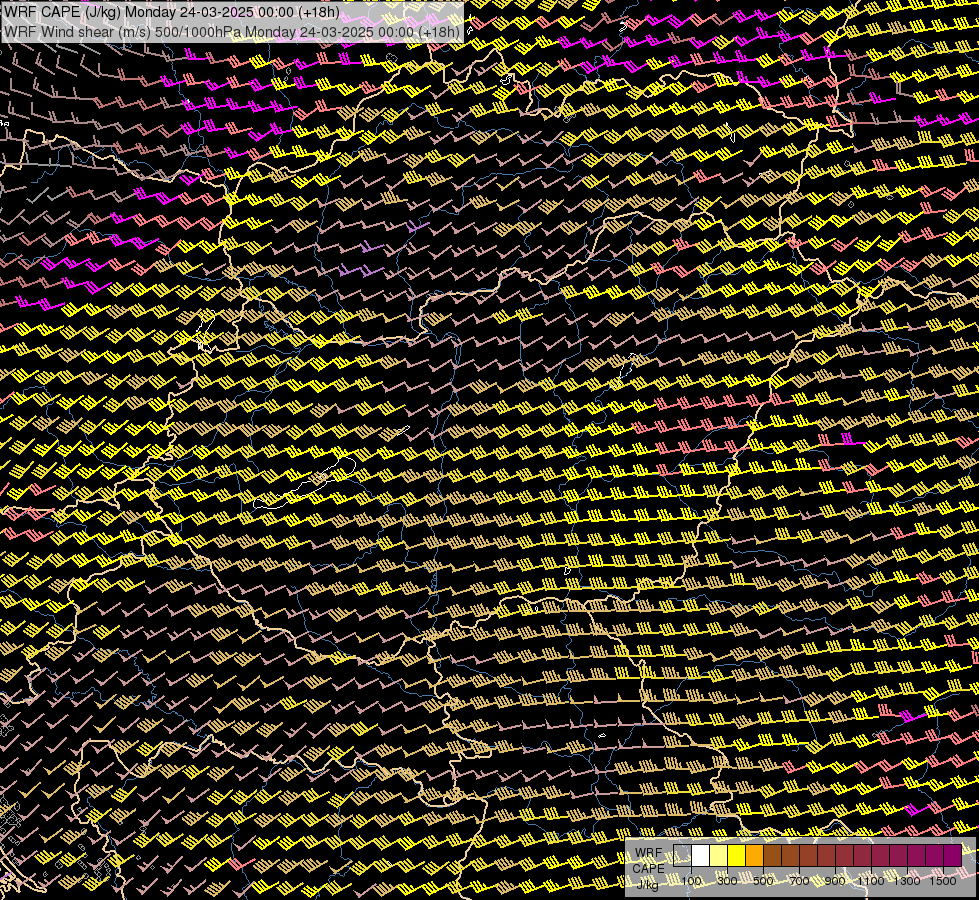Click the 'WRF CAPE (J/kg)' title line

172,12
